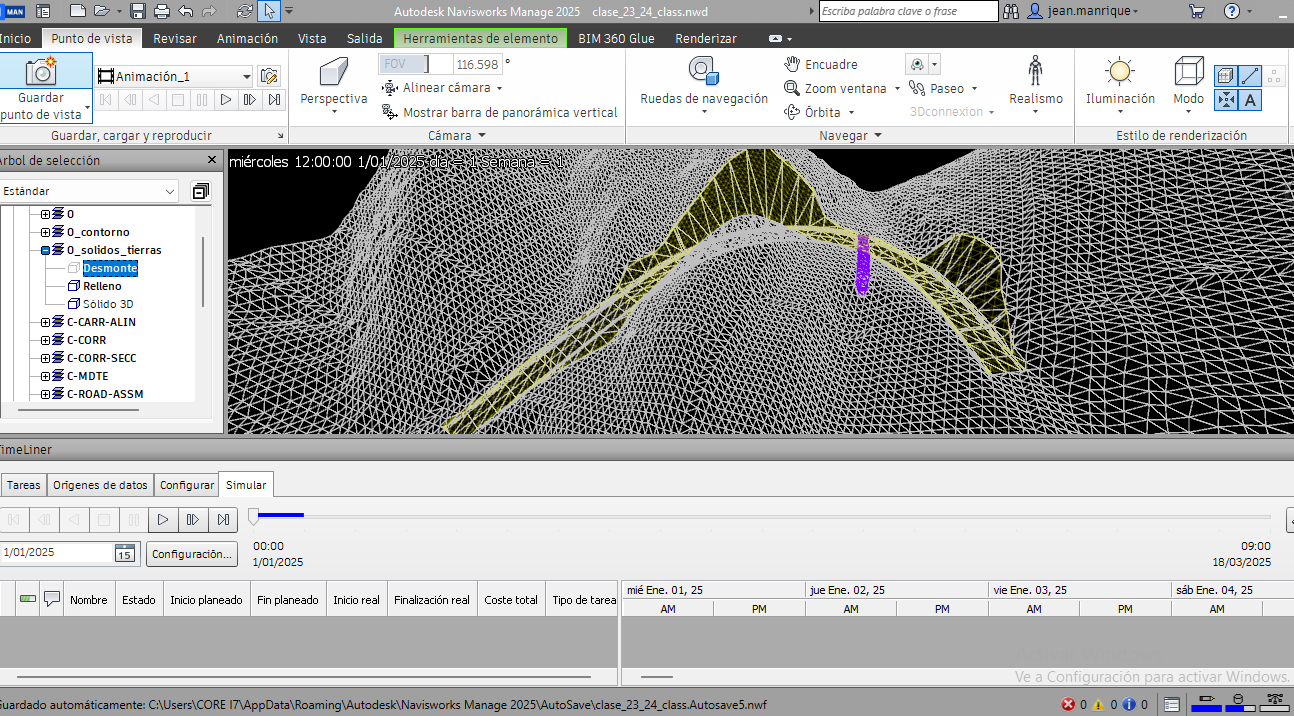The width and height of the screenshot is (1294, 716).
Task: Select the Encuadre pan tool
Action: [820, 64]
